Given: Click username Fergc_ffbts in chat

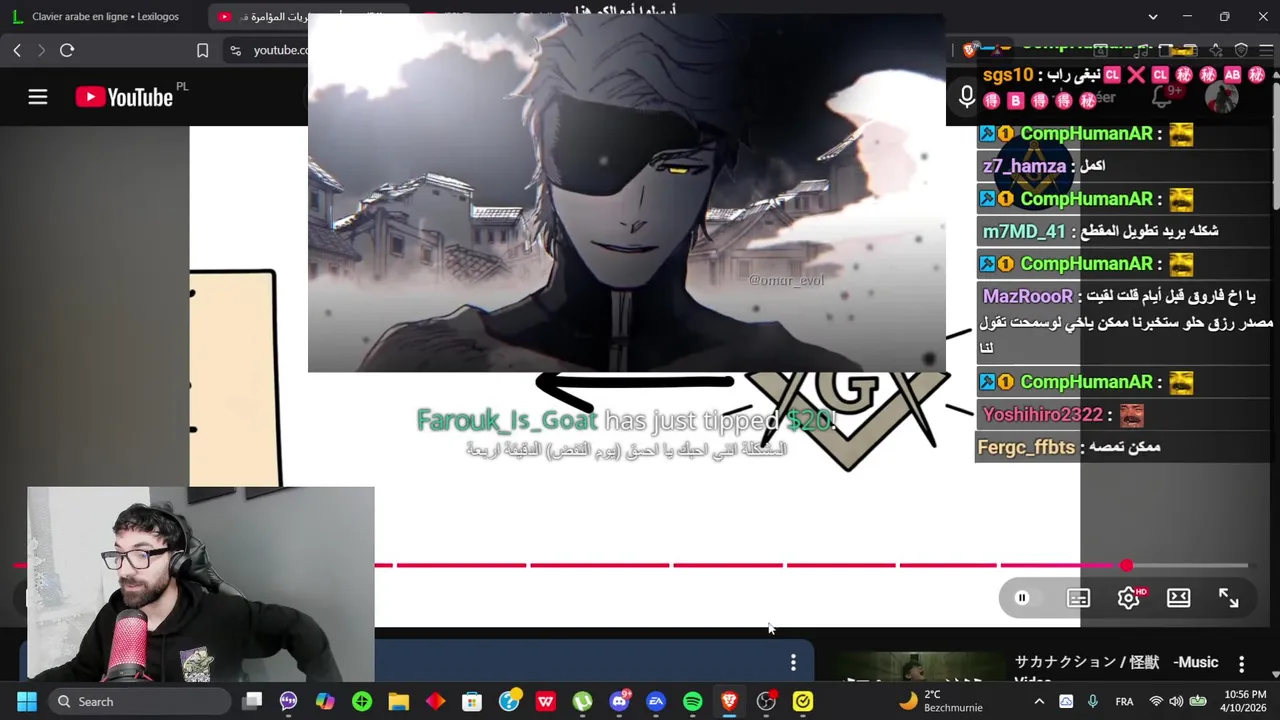Looking at the screenshot, I should click(1026, 447).
